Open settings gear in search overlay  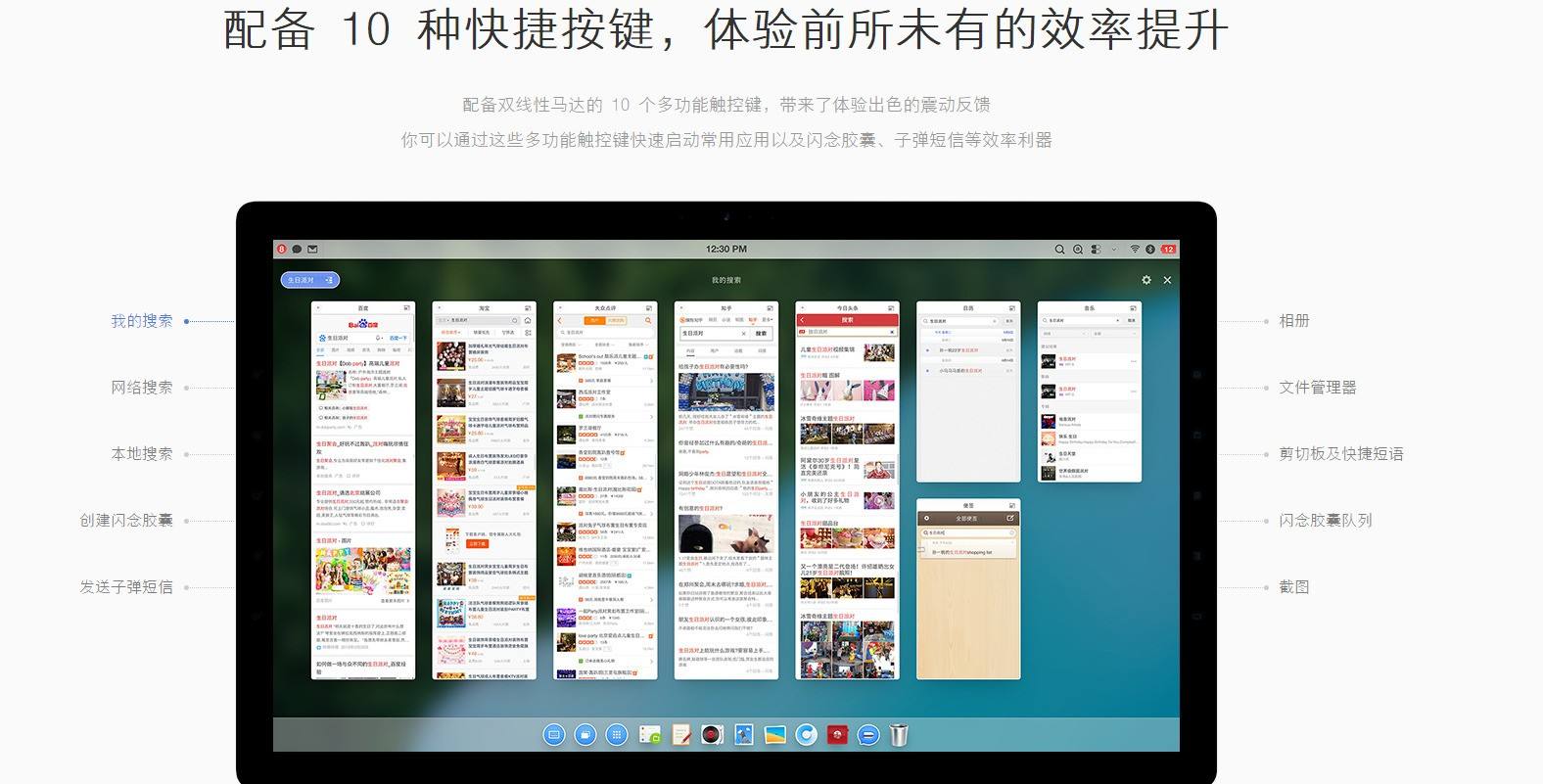pyautogui.click(x=1146, y=280)
